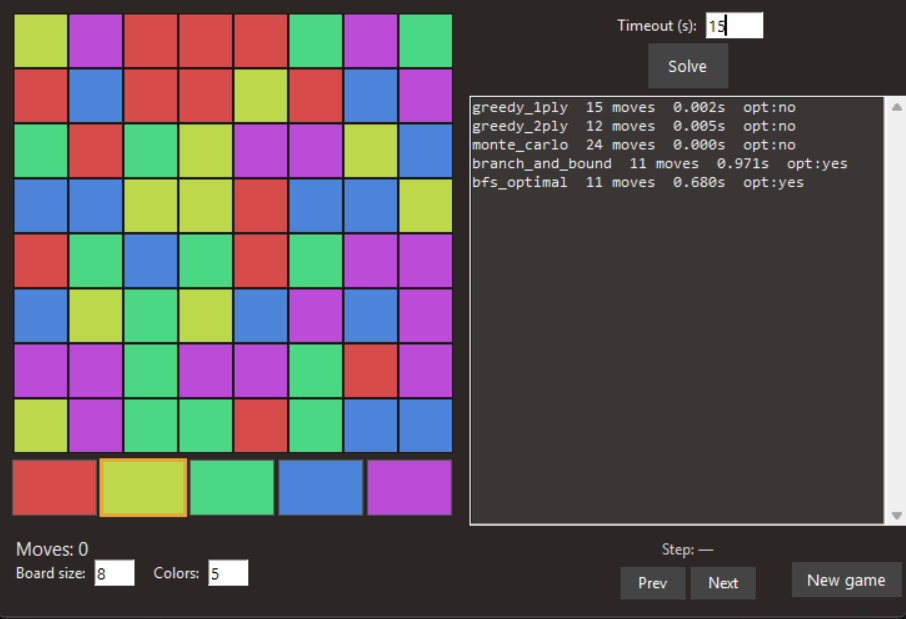Screen dimensions: 906x619
Task: Select the greedy_2ply result entry
Action: tap(633, 126)
